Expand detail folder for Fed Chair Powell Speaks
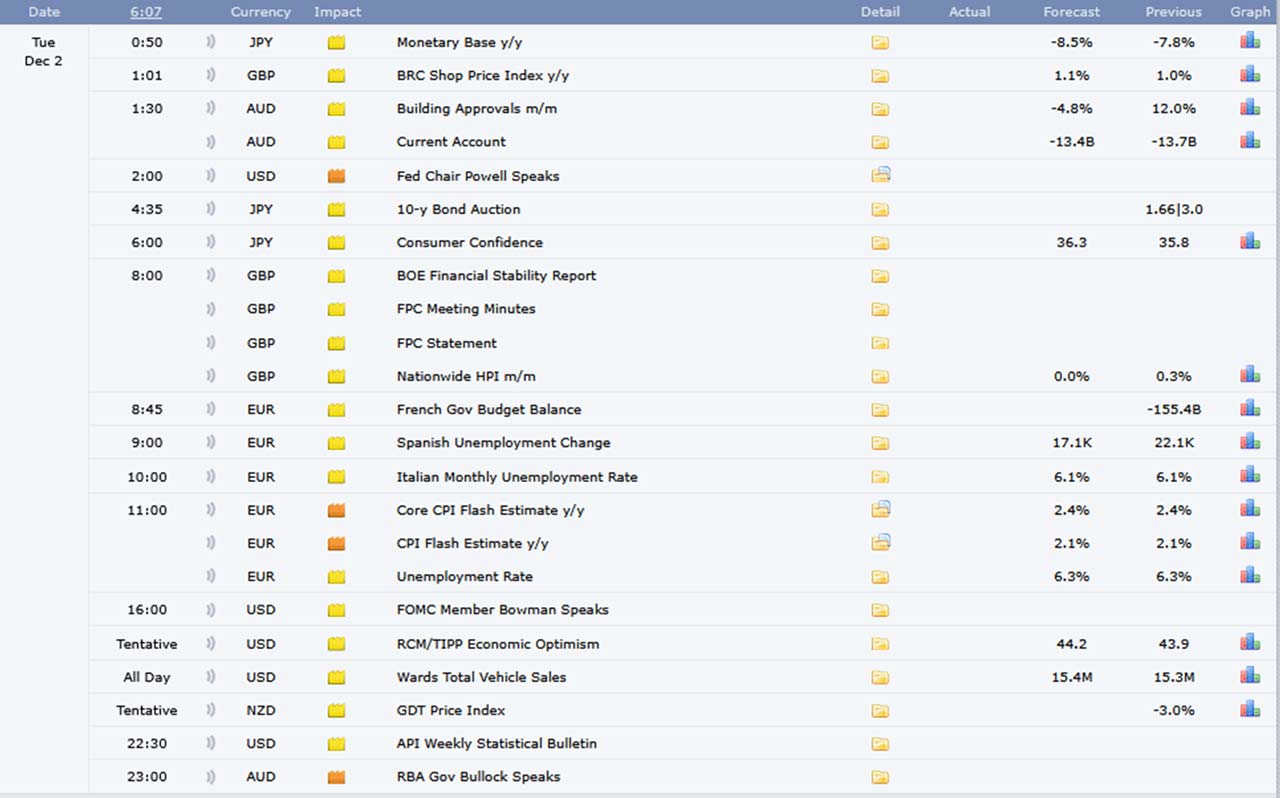The height and width of the screenshot is (798, 1280). click(x=880, y=176)
